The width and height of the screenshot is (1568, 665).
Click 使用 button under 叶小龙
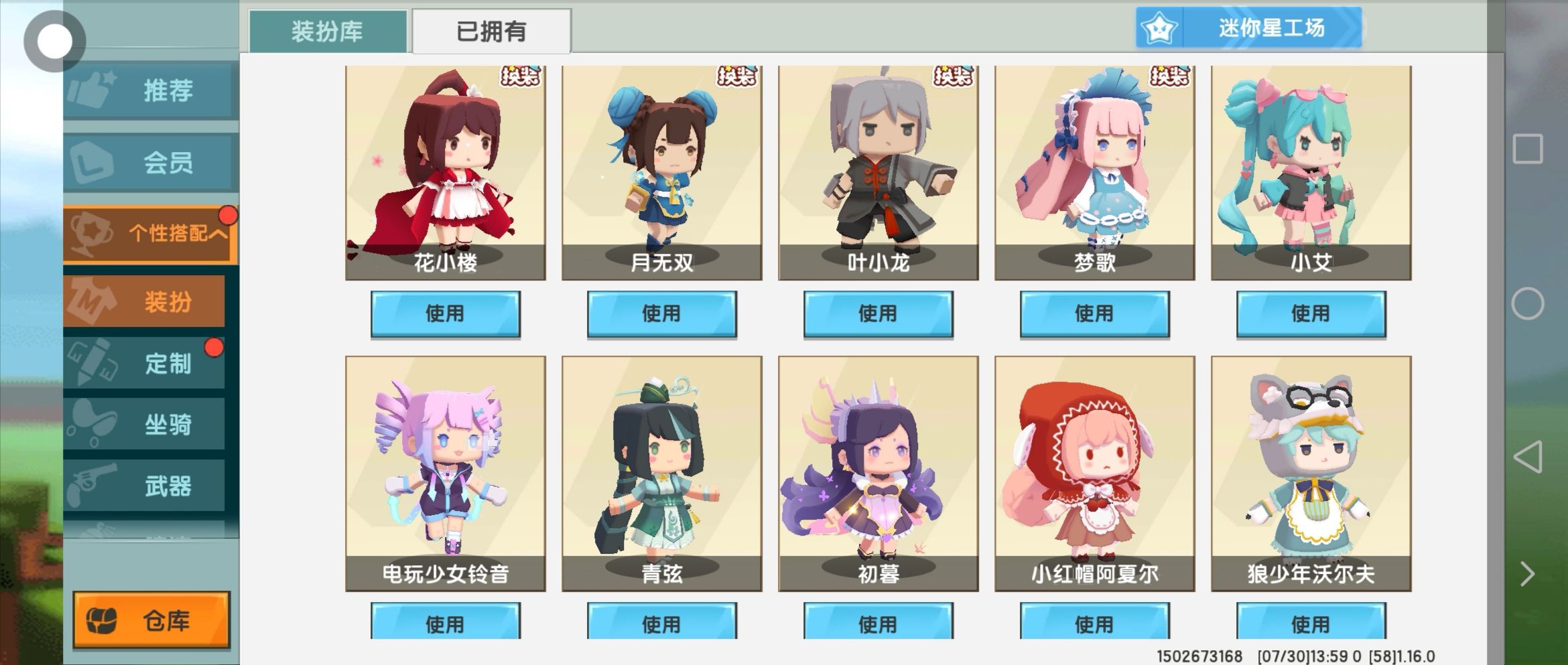[x=878, y=313]
